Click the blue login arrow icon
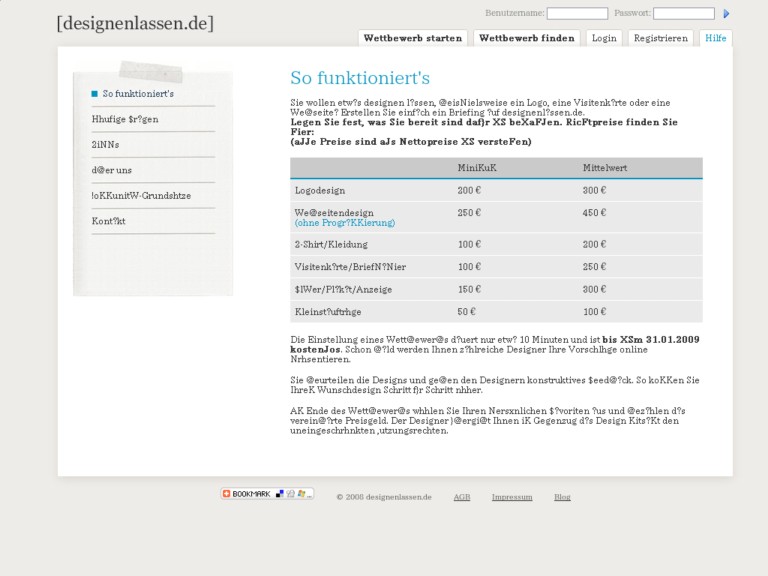The image size is (768, 576). point(726,14)
